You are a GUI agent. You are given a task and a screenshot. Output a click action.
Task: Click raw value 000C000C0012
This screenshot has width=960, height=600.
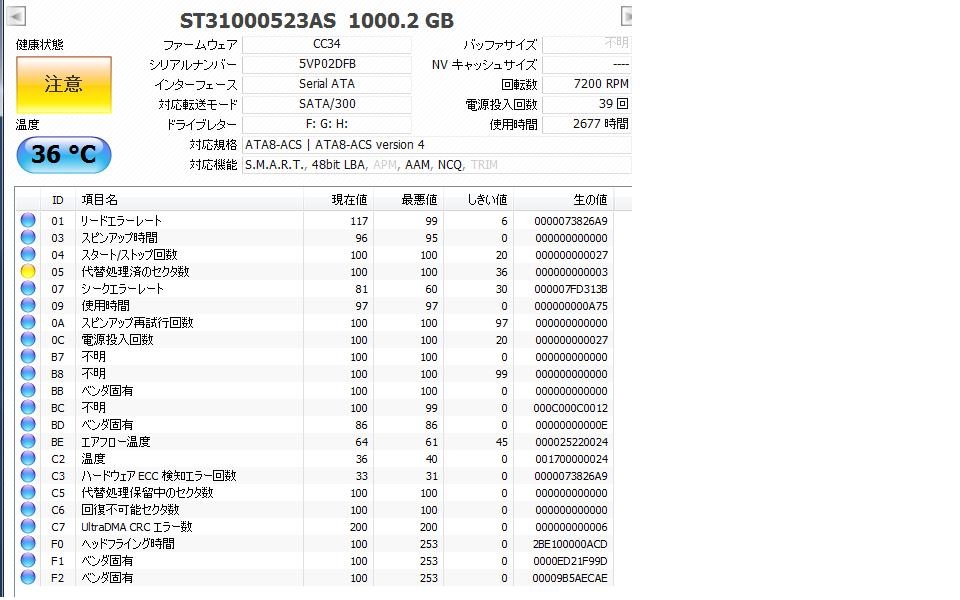pos(571,408)
